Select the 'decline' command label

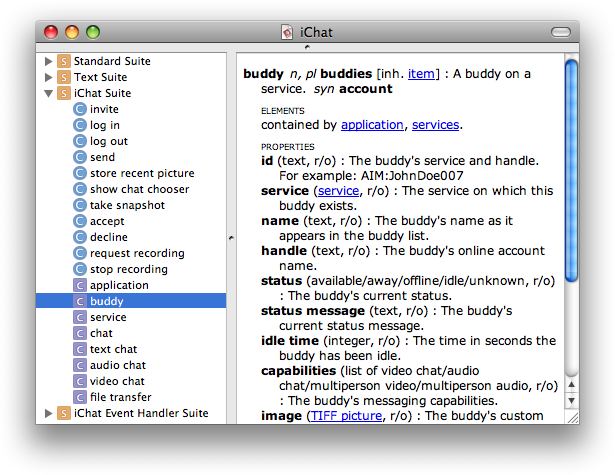[109, 237]
